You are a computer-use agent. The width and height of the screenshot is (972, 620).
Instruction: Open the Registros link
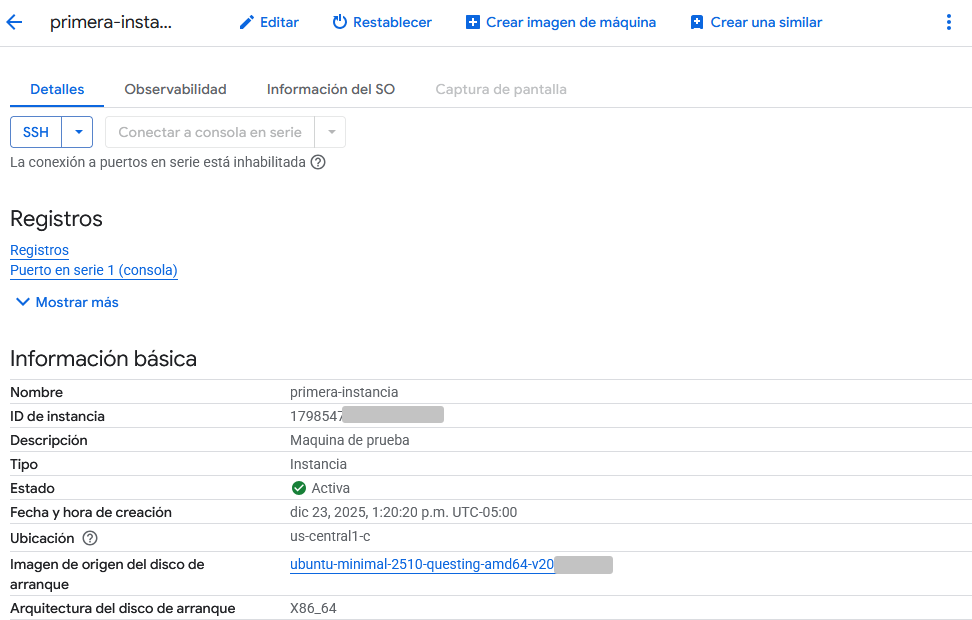[39, 250]
